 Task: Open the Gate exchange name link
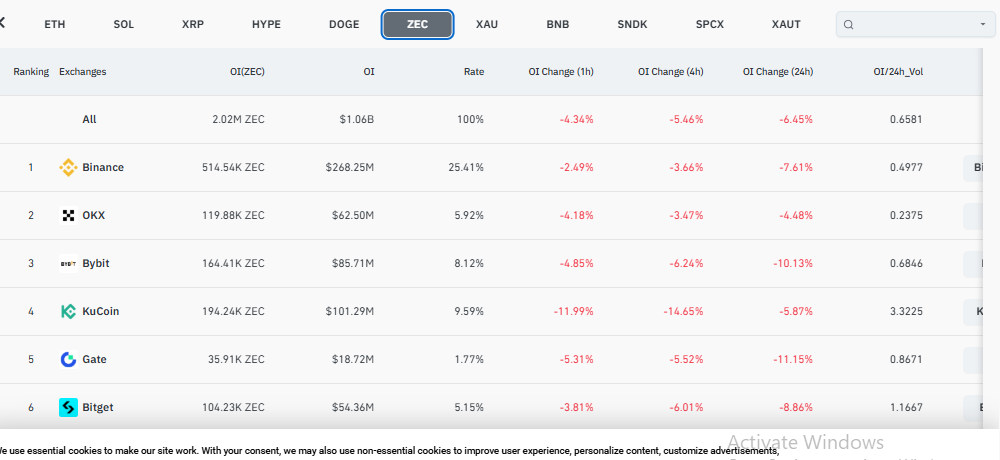pyautogui.click(x=94, y=359)
